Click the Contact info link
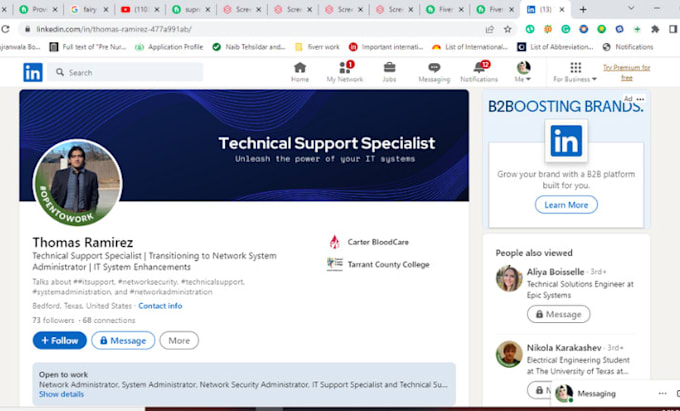Screen dimensions: 680x411 coord(160,305)
